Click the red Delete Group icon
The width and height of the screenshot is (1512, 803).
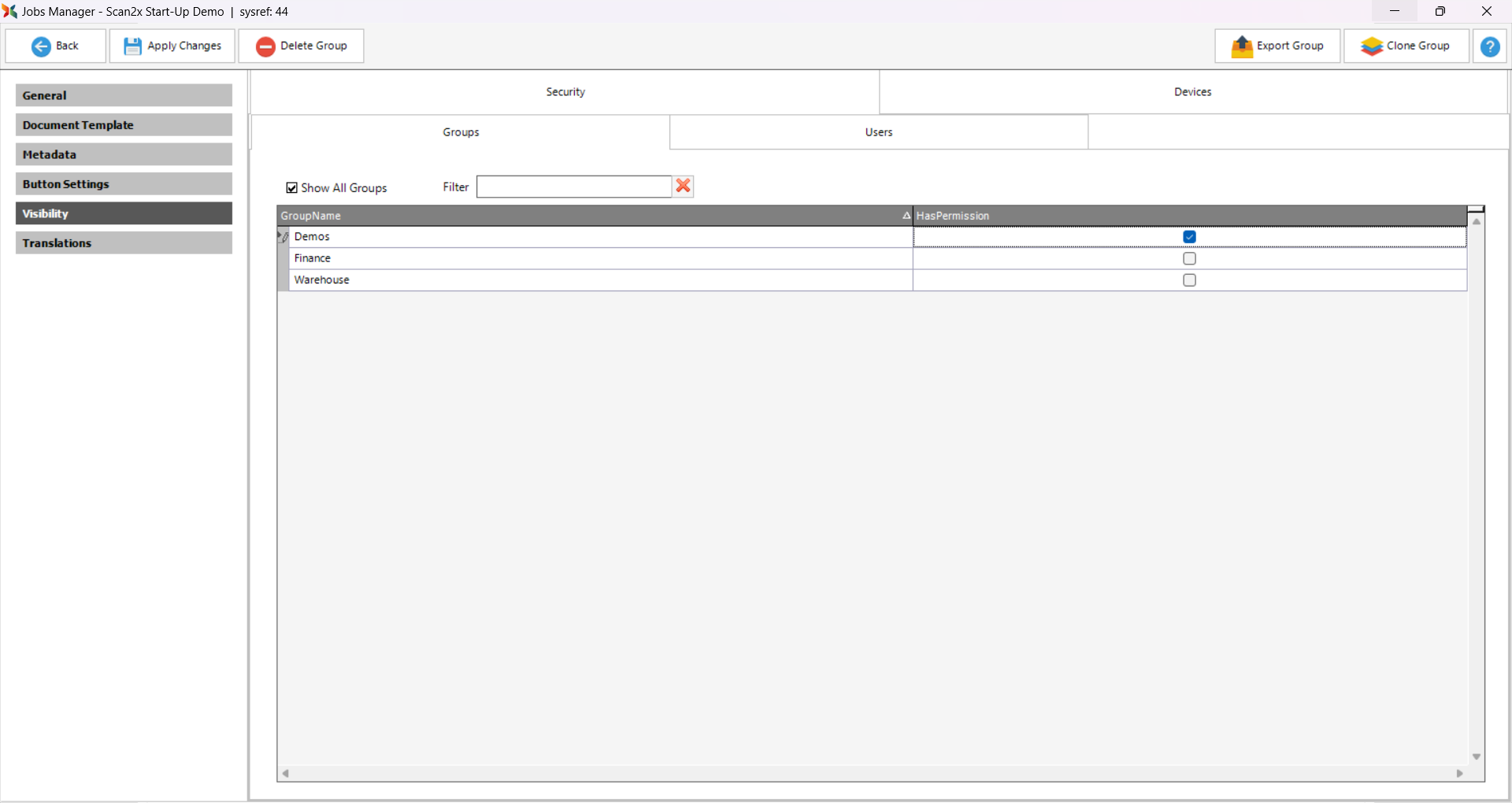click(x=265, y=46)
